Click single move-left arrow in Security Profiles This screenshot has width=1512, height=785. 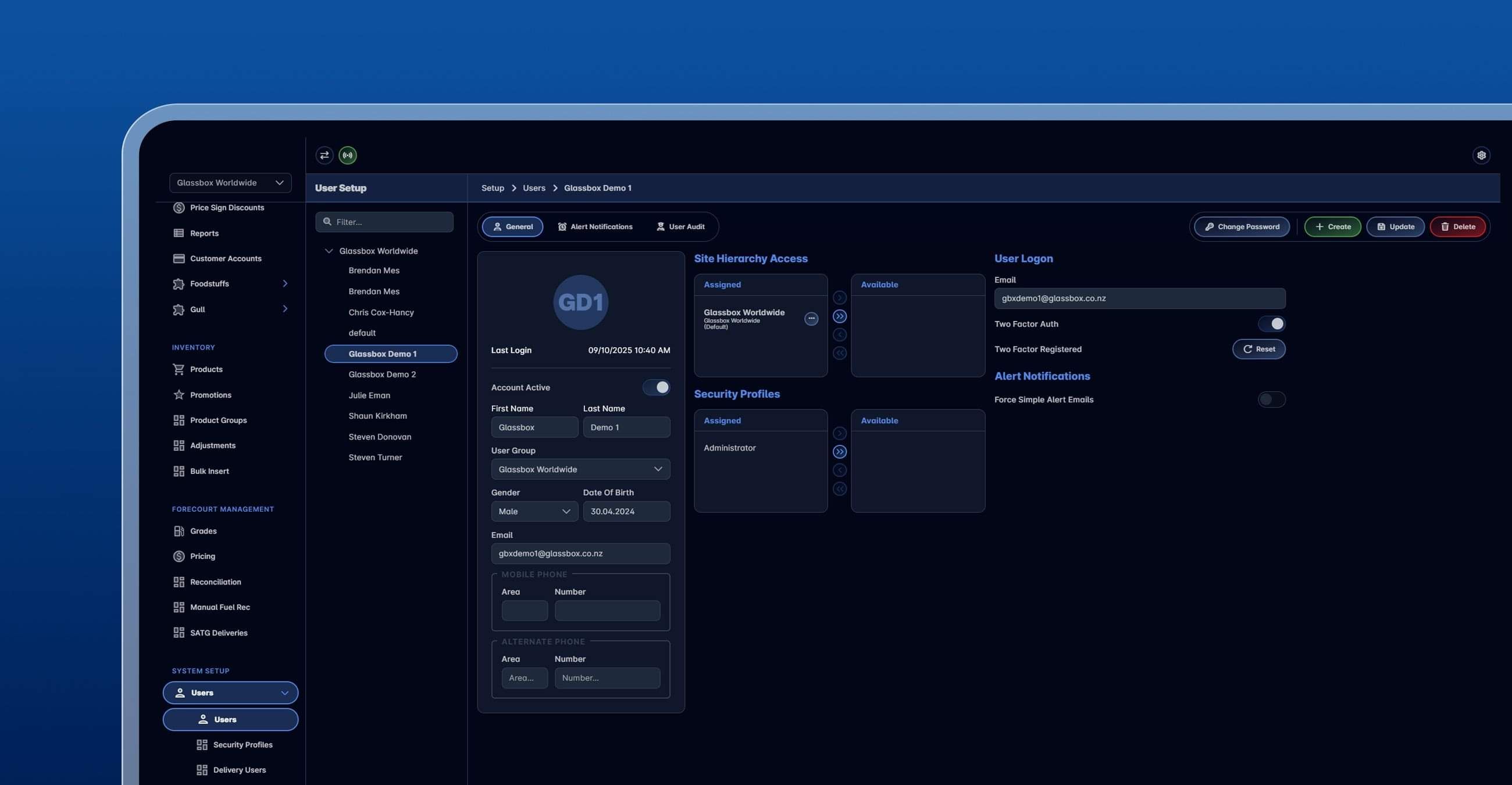click(839, 470)
